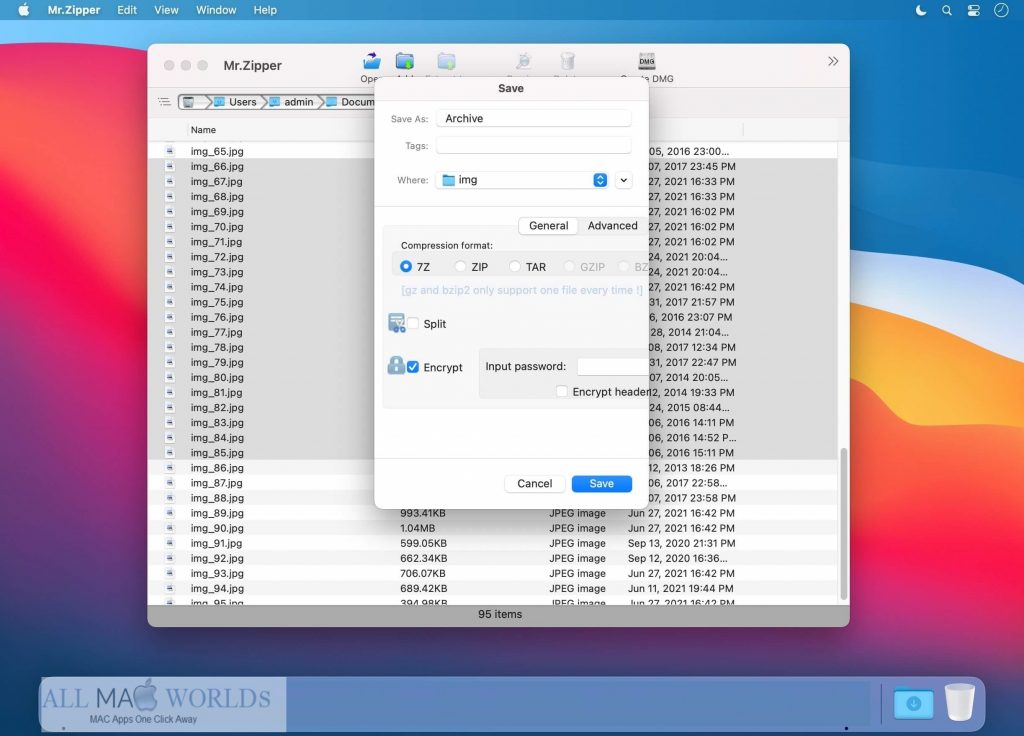Toggle the path list view icon
Image resolution: width=1024 pixels, height=736 pixels.
[x=164, y=102]
